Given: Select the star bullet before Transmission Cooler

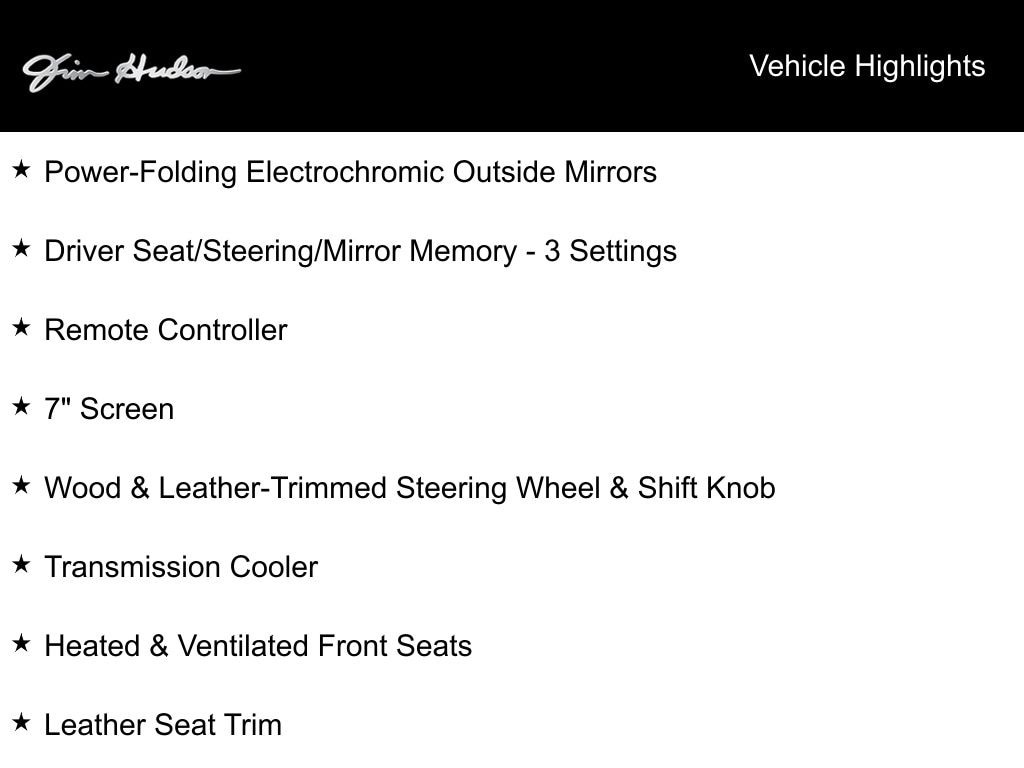Looking at the screenshot, I should point(21,565).
